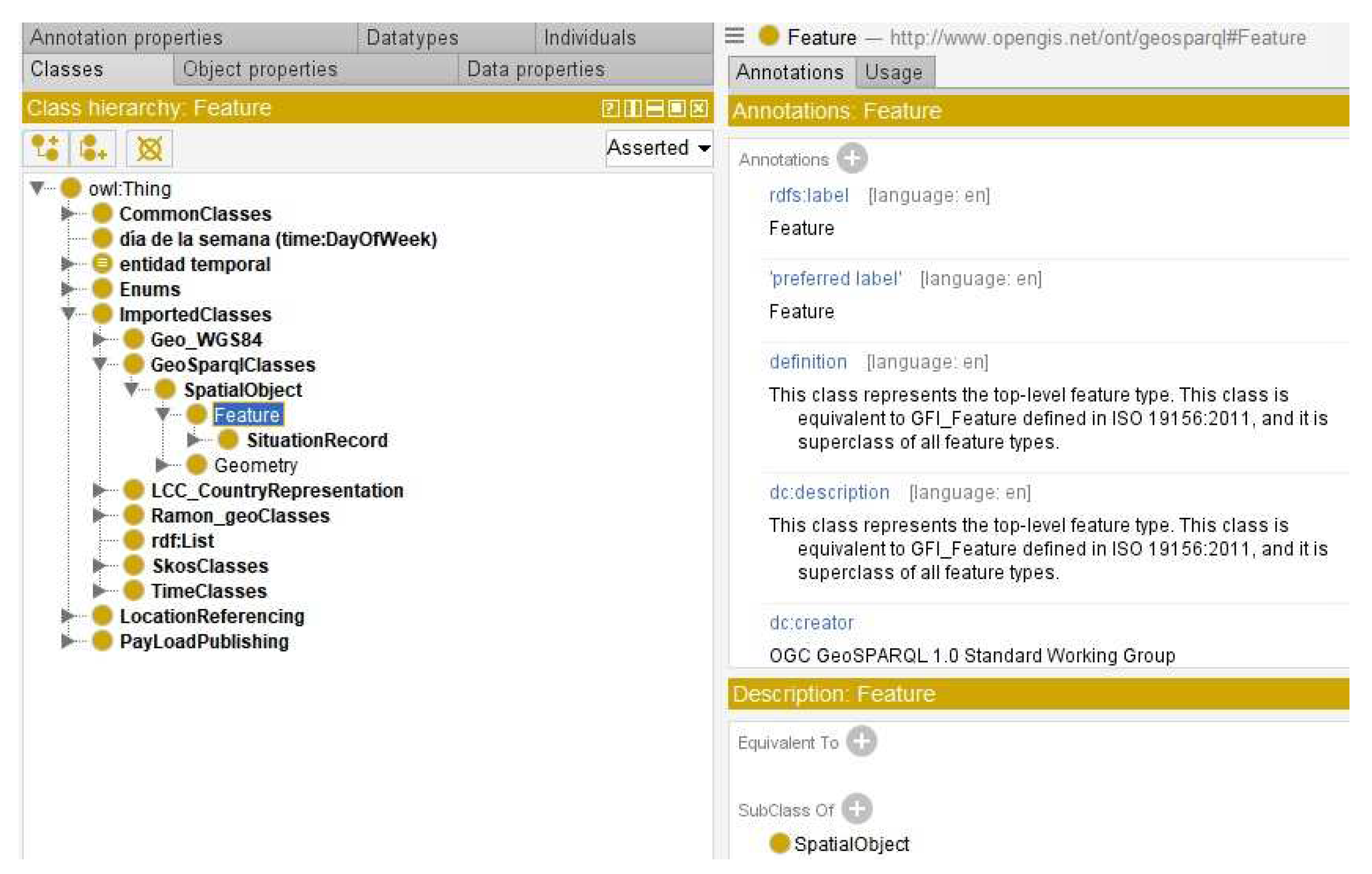Select the Individuals tab

point(589,38)
